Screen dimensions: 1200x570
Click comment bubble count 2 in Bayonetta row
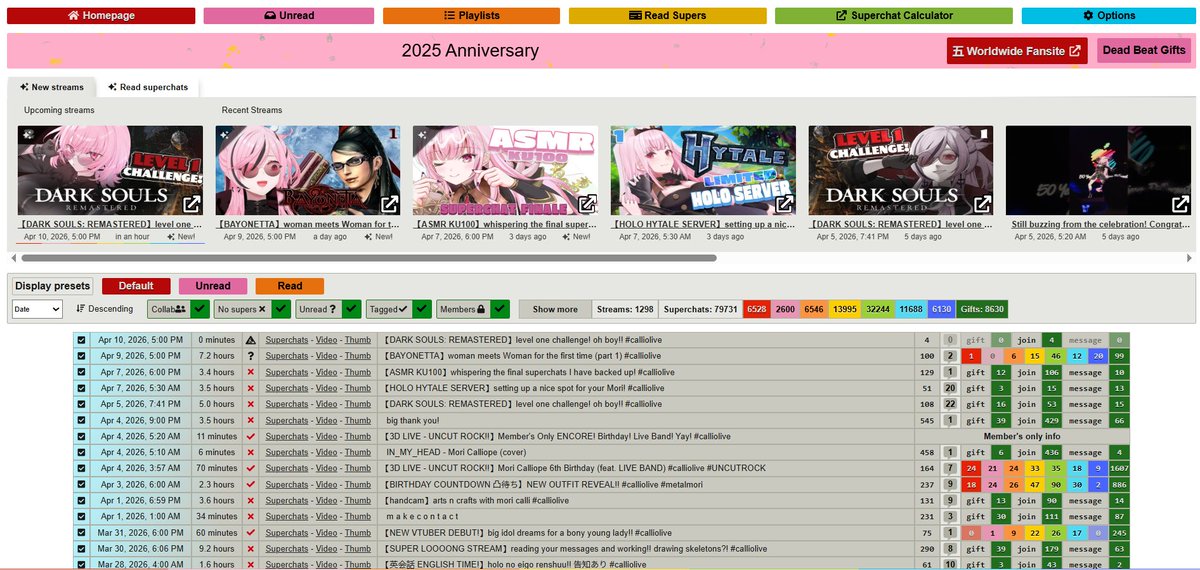(950, 356)
